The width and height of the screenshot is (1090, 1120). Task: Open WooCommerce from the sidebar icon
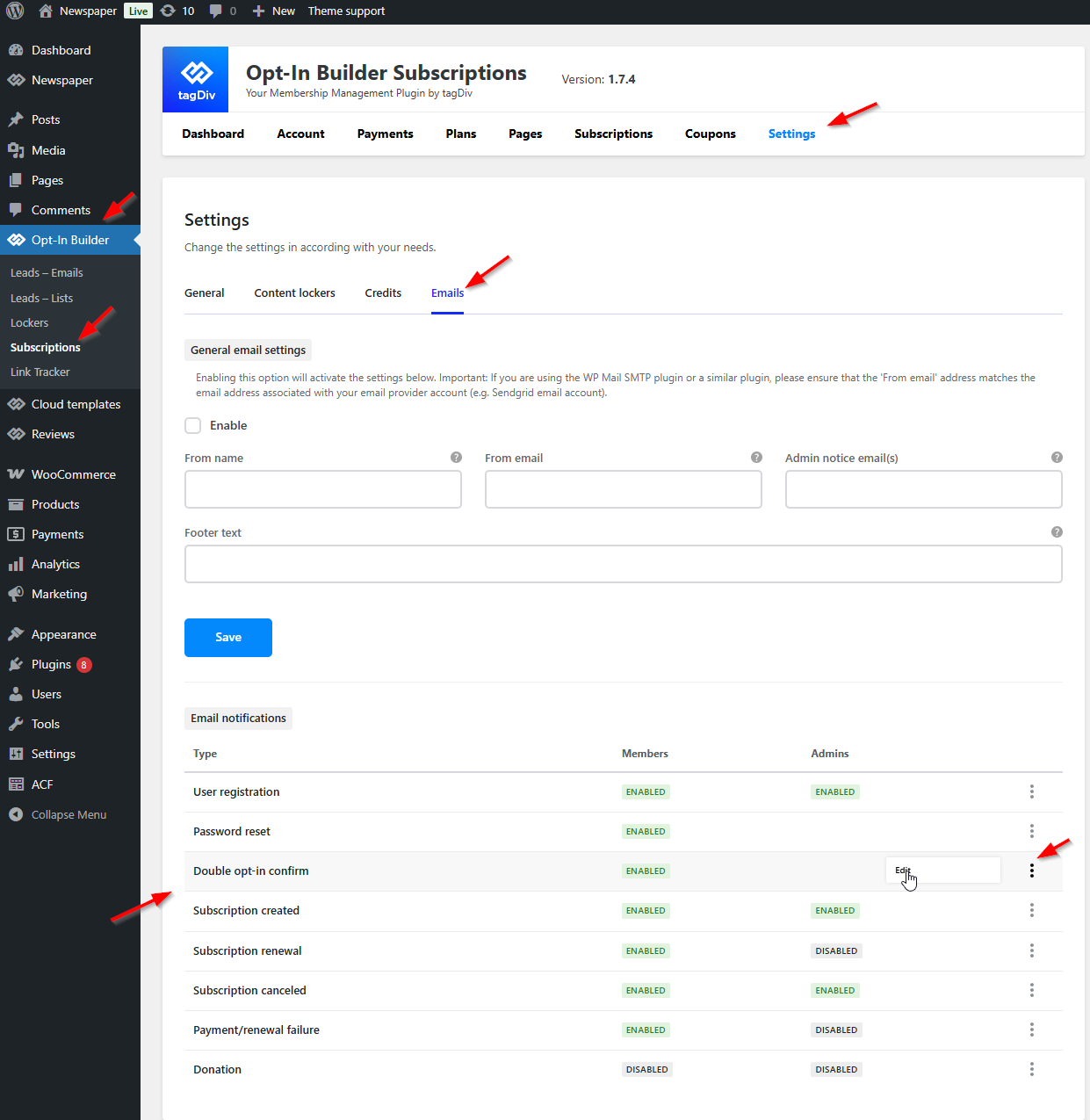[16, 473]
